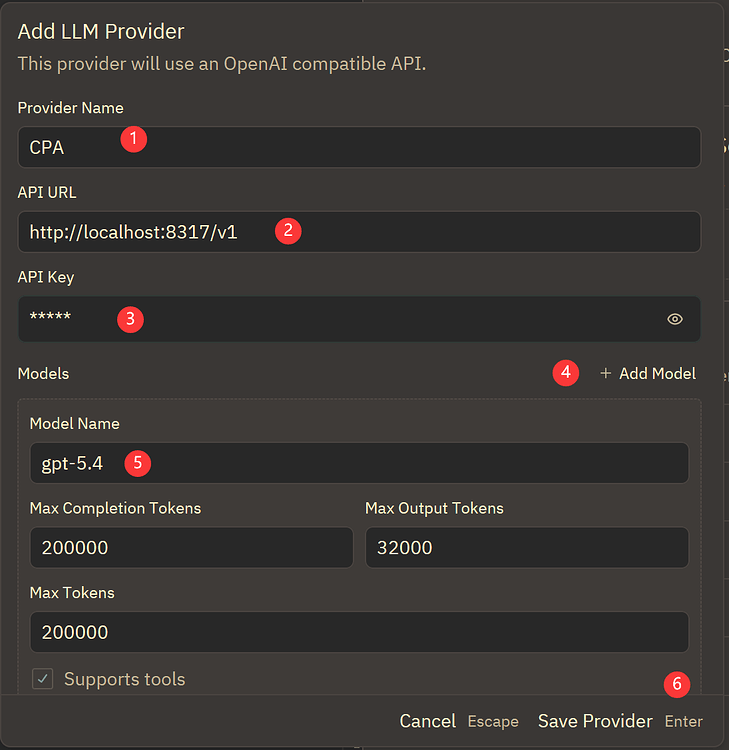Click the API Key label

point(46,277)
